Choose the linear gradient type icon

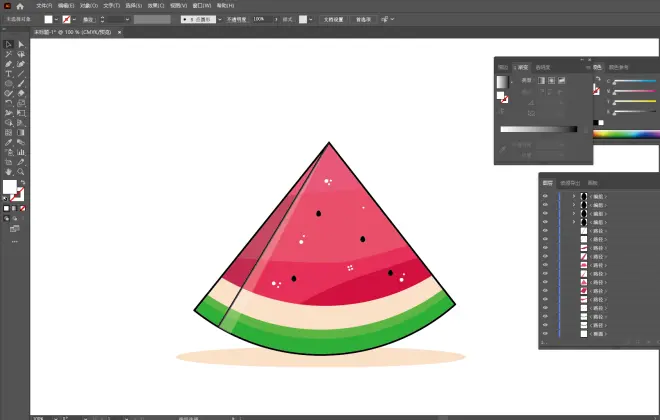point(540,80)
